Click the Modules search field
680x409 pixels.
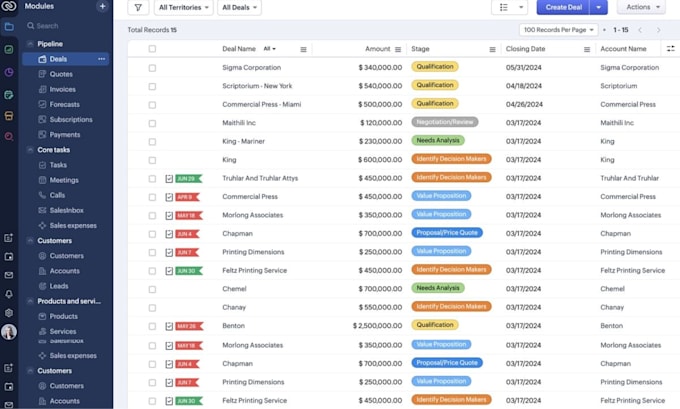(65, 26)
